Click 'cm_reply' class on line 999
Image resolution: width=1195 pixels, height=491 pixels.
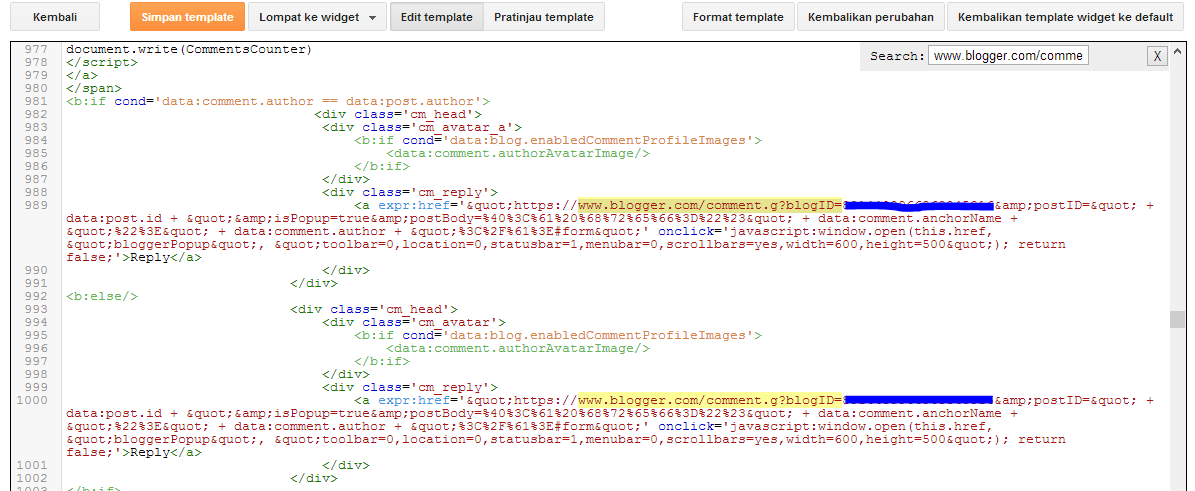tap(453, 387)
